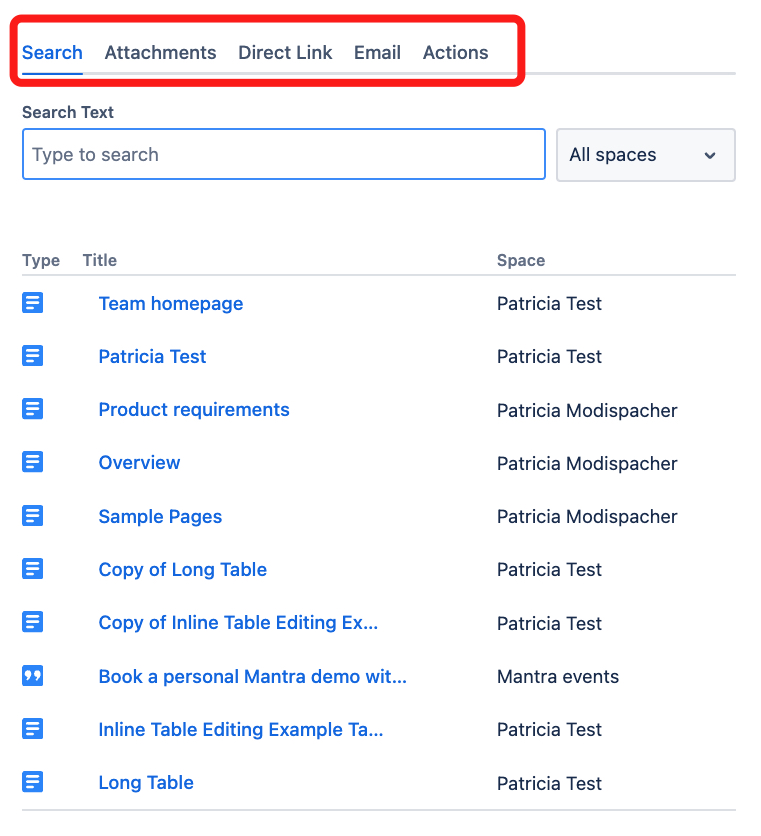Open the Direct Link tab
This screenshot has width=761, height=836.
(x=285, y=52)
